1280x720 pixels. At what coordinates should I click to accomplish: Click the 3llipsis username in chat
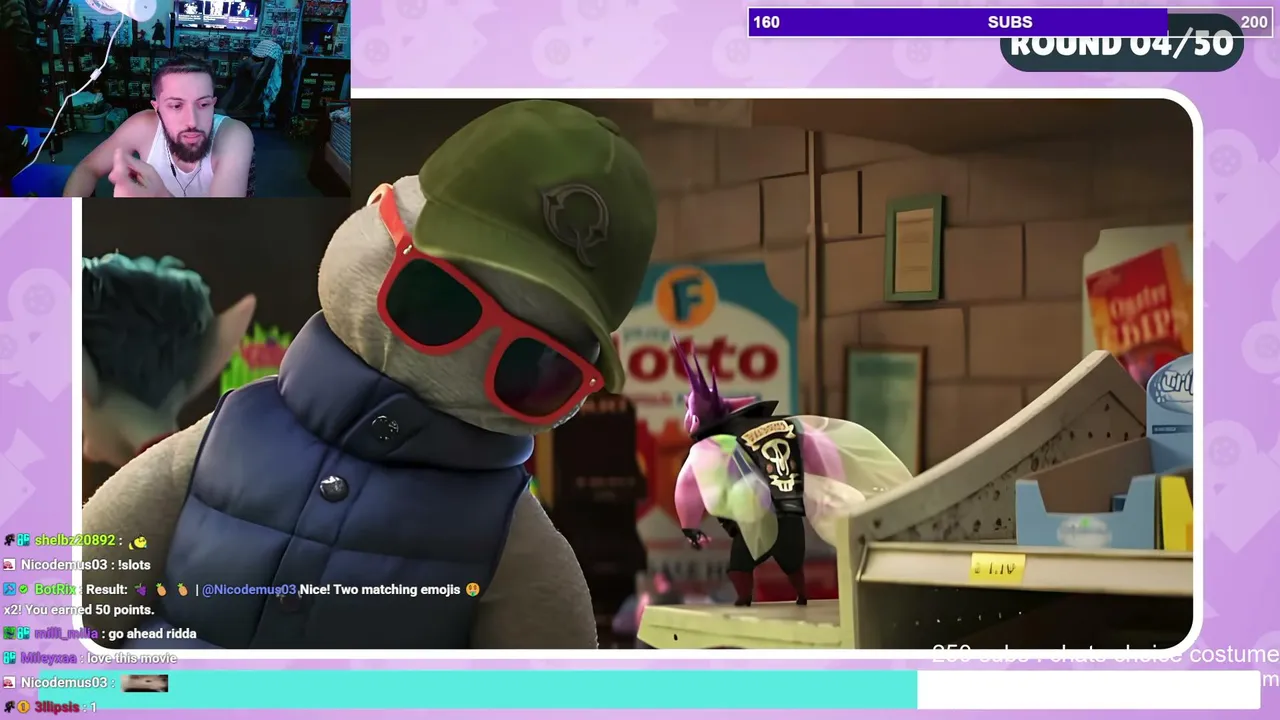click(x=57, y=707)
